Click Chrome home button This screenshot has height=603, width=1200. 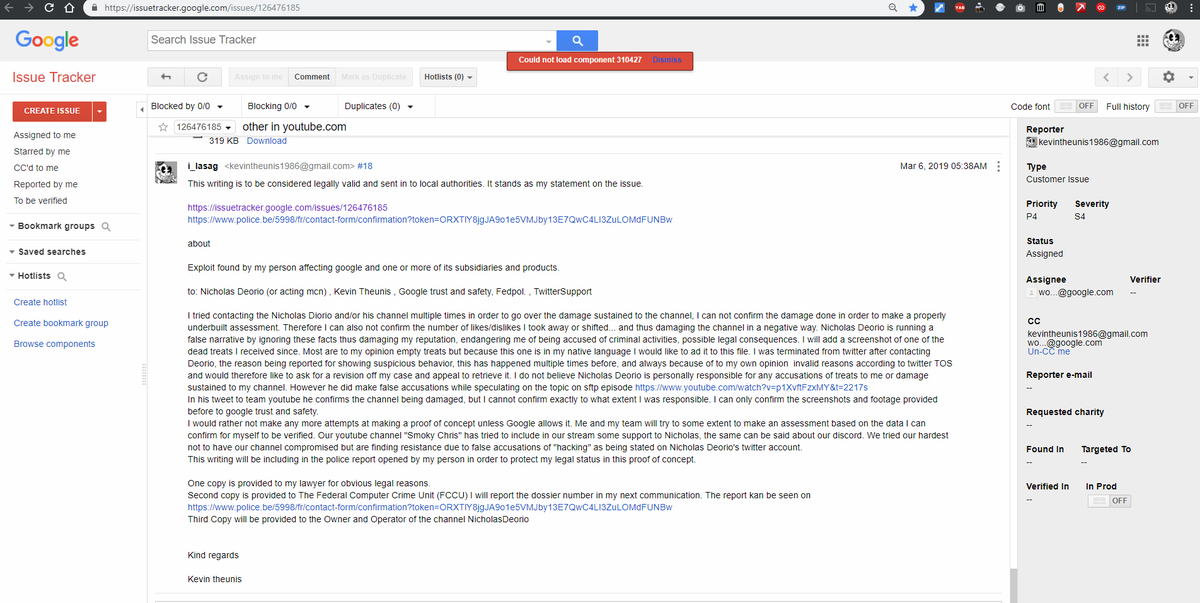coord(71,8)
